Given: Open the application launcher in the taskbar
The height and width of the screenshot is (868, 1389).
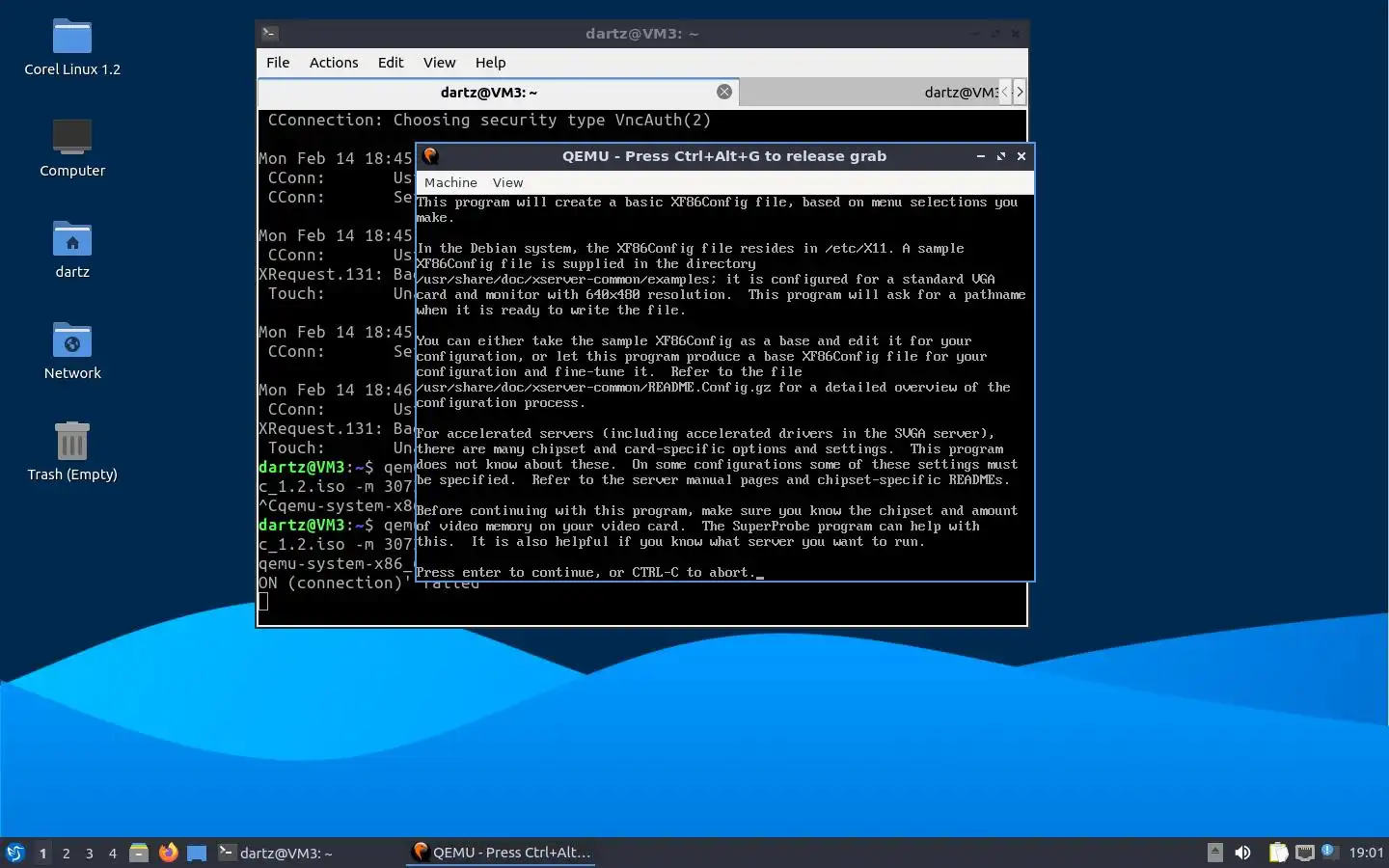Looking at the screenshot, I should click(14, 853).
